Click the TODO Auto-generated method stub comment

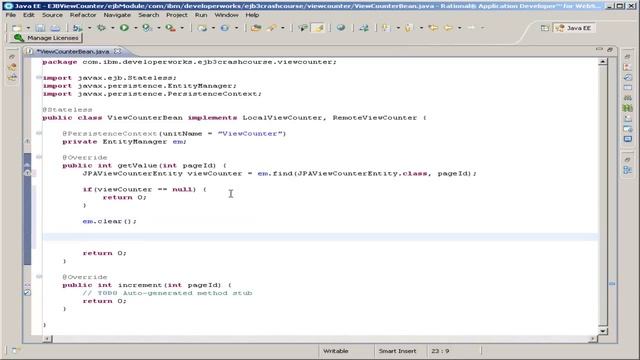pos(167,293)
